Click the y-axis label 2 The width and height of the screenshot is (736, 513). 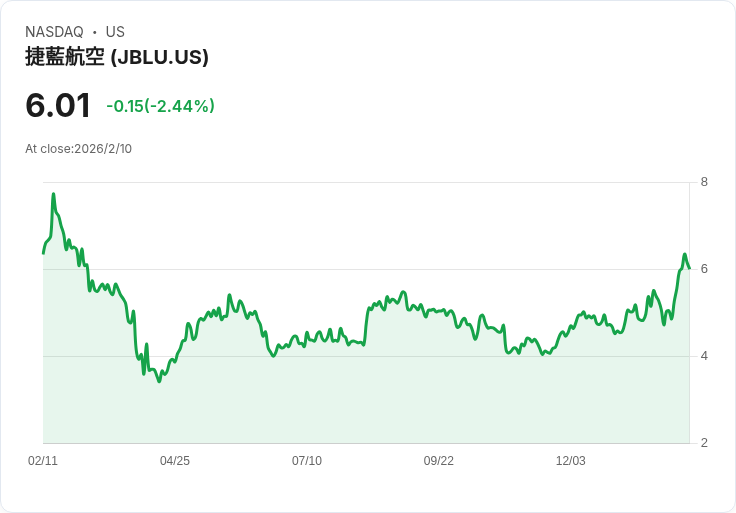click(x=704, y=443)
